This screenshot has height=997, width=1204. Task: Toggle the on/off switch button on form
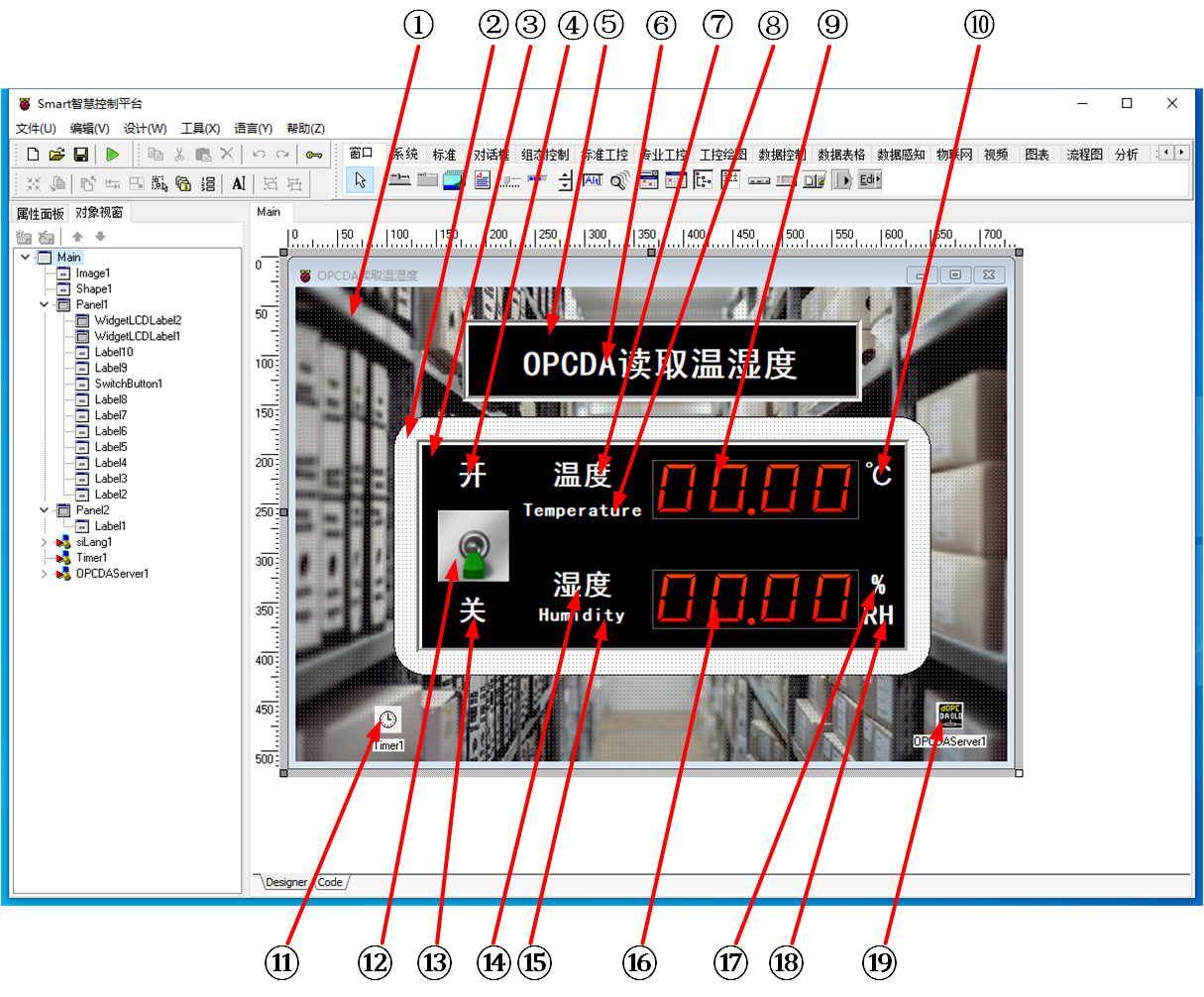coord(474,545)
